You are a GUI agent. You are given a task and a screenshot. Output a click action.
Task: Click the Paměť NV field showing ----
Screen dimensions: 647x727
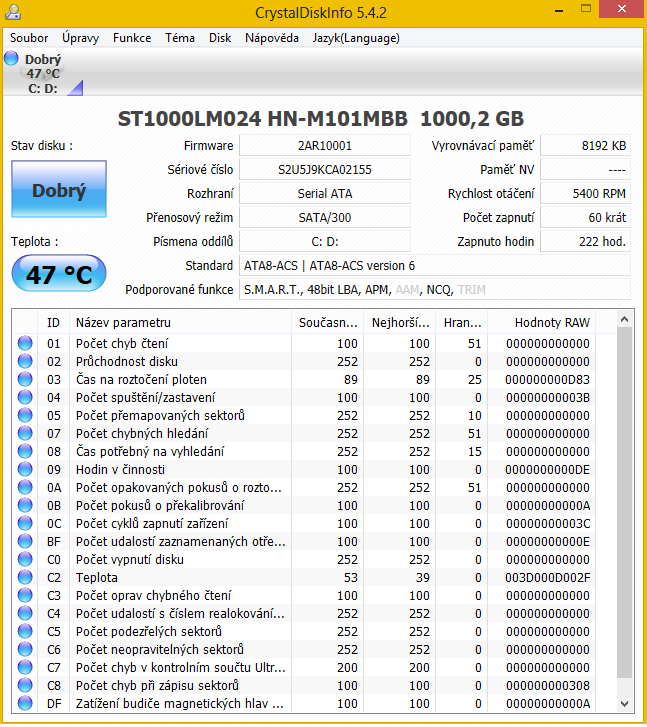coord(585,170)
